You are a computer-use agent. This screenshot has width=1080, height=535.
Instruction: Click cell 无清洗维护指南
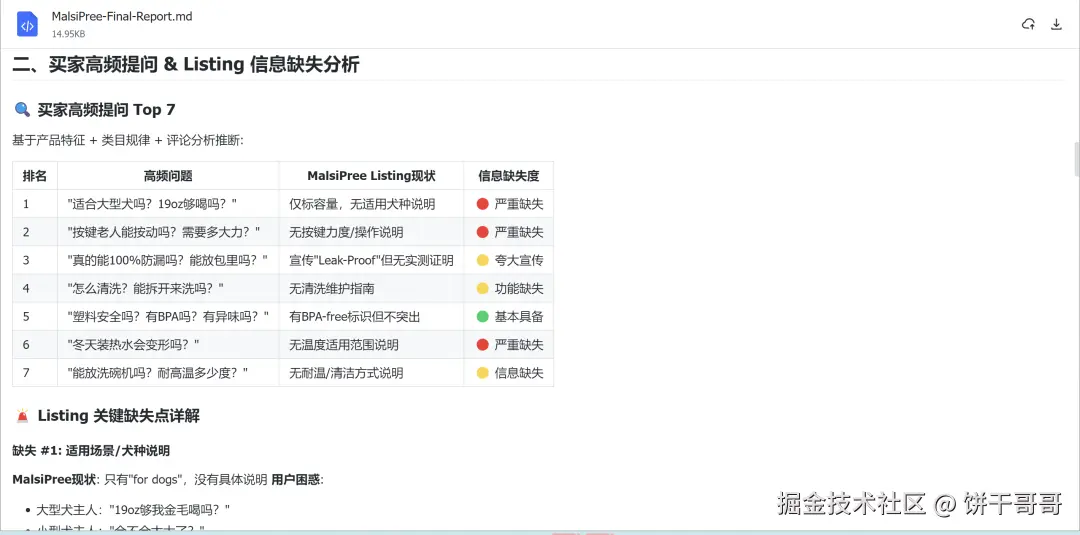click(x=331, y=289)
